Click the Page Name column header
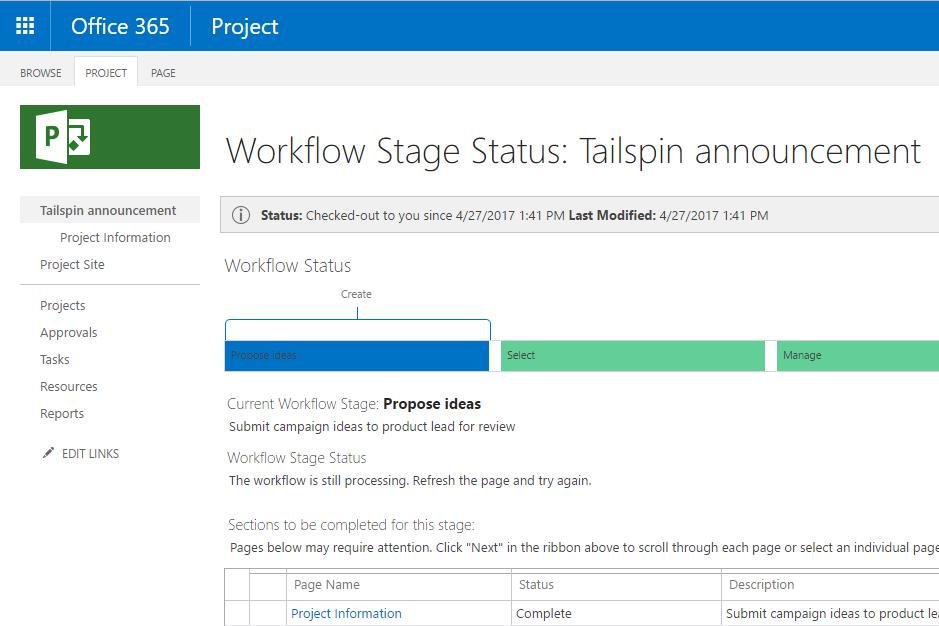939x626 pixels. click(x=326, y=585)
